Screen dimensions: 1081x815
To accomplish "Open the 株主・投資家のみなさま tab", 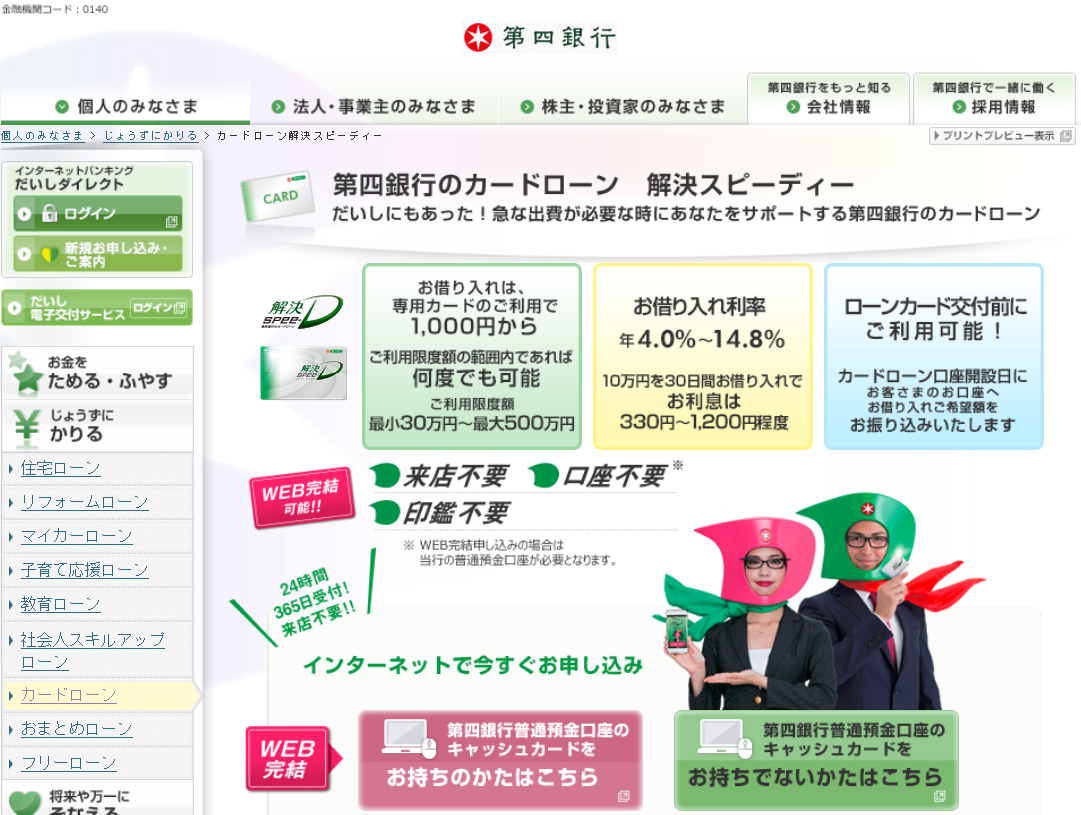I will click(623, 106).
